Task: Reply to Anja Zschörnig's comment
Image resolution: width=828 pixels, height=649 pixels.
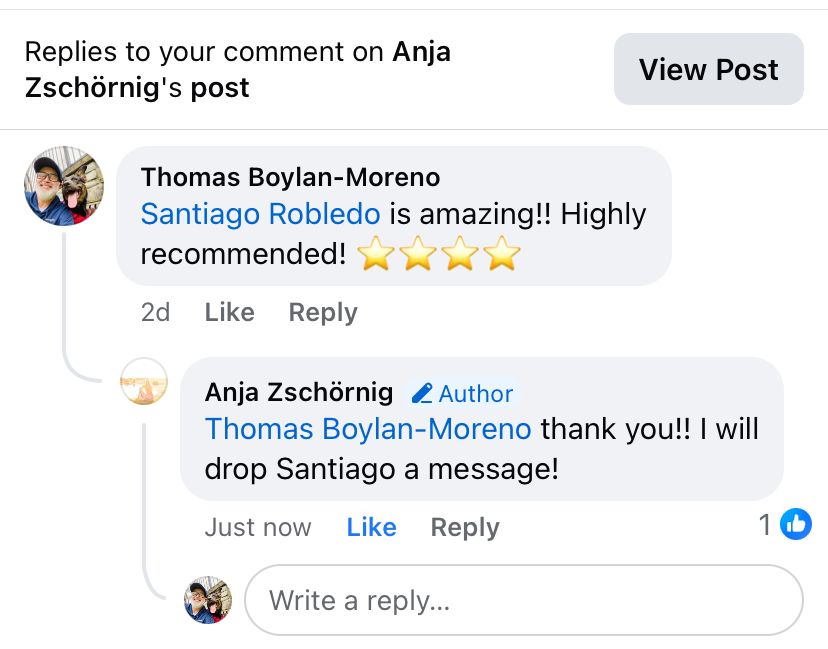Action: pyautogui.click(x=465, y=527)
